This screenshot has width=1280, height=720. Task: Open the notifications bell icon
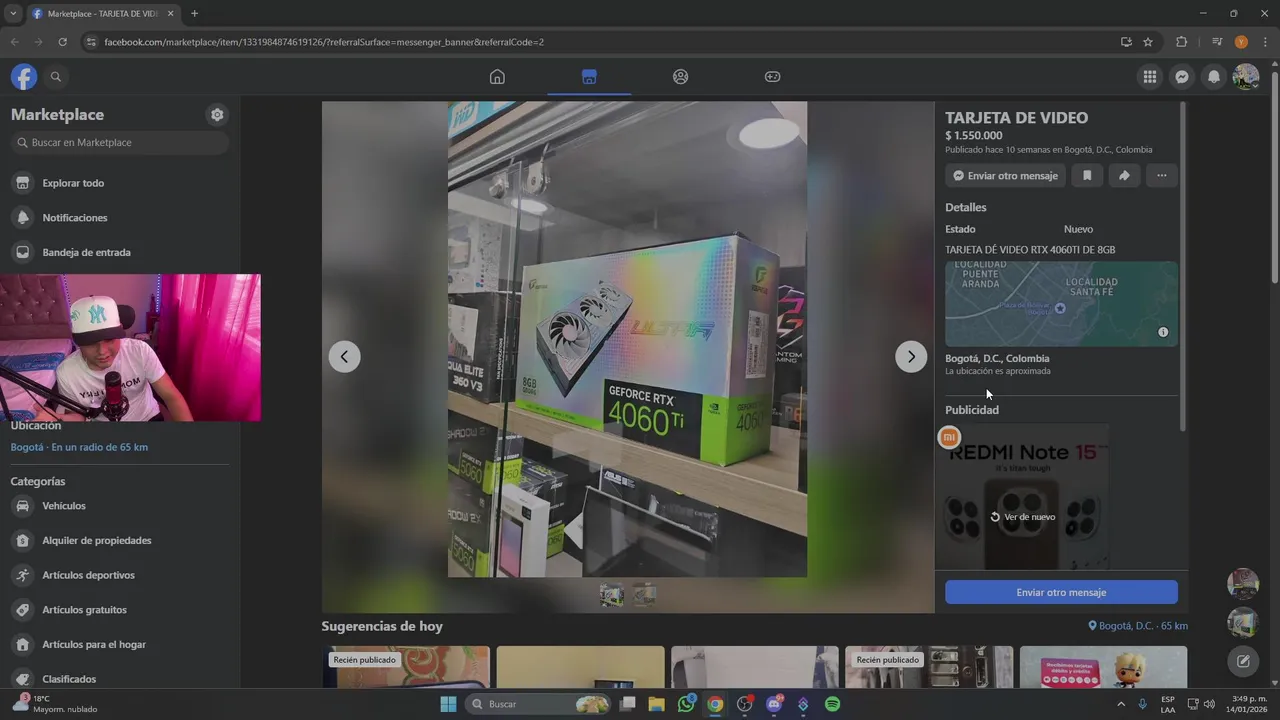[1214, 77]
